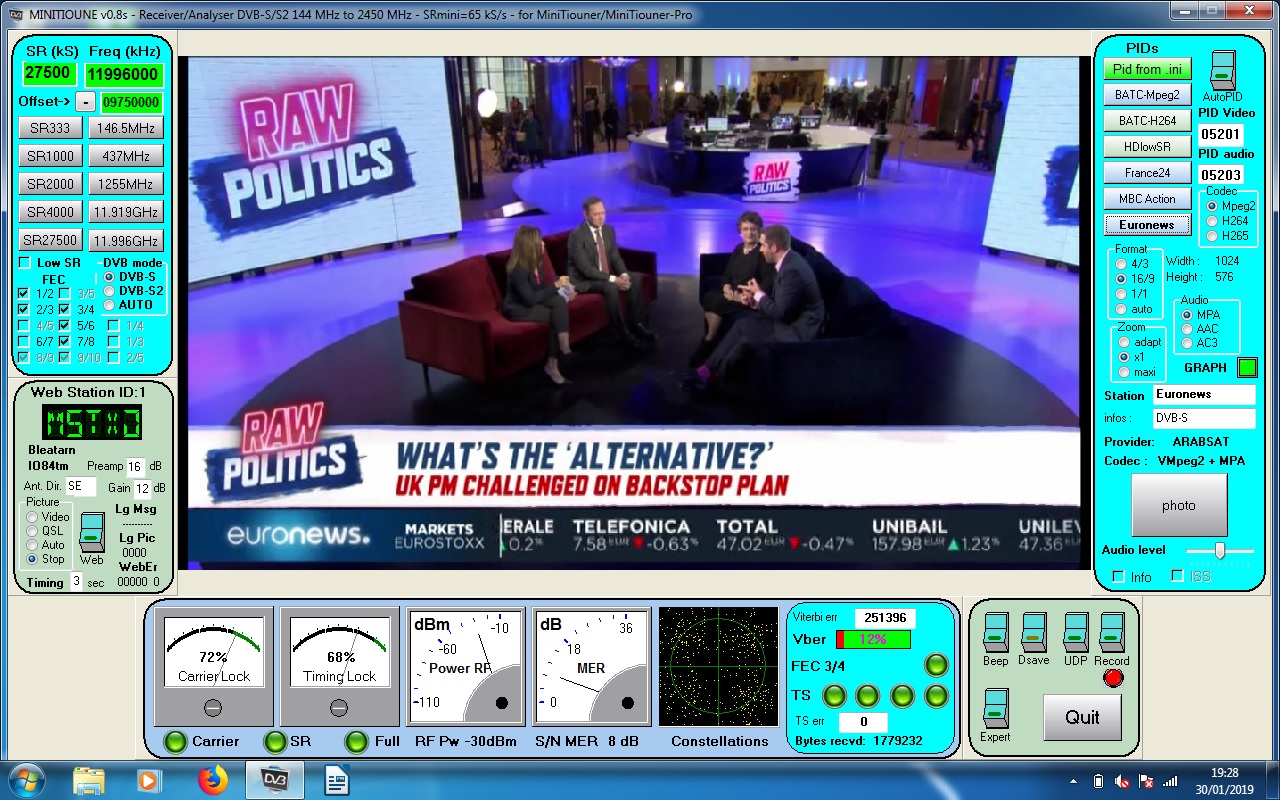Select H265 codec radio button
The height and width of the screenshot is (800, 1280).
click(1212, 236)
